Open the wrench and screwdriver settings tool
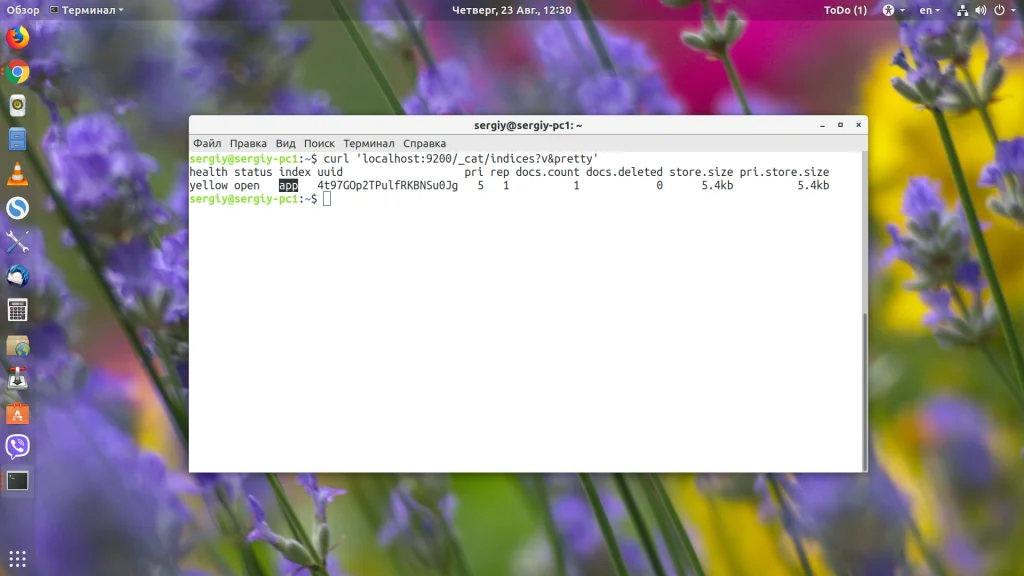This screenshot has height=576, width=1024. [18, 242]
